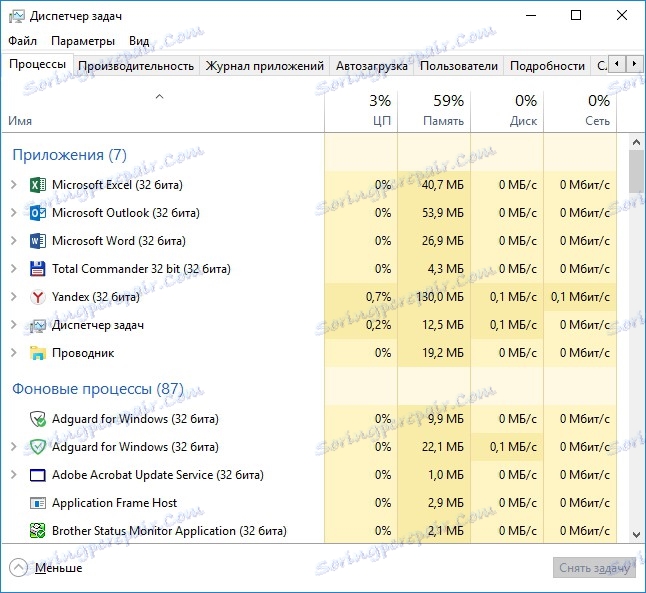Open the Автозагрузка tab
The width and height of the screenshot is (646, 593).
(371, 66)
